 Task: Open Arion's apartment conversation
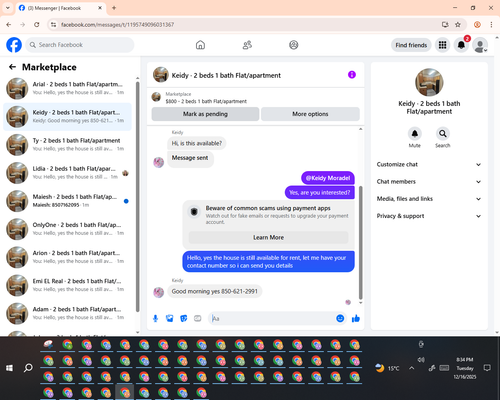(x=67, y=257)
